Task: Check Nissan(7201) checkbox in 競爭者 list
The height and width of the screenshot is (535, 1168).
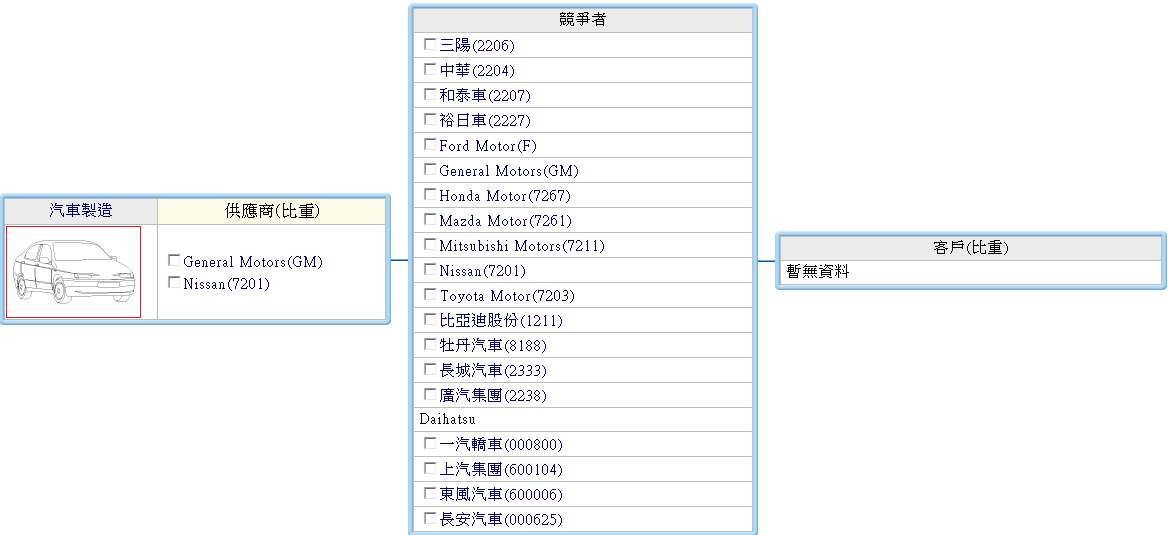Action: point(430,269)
